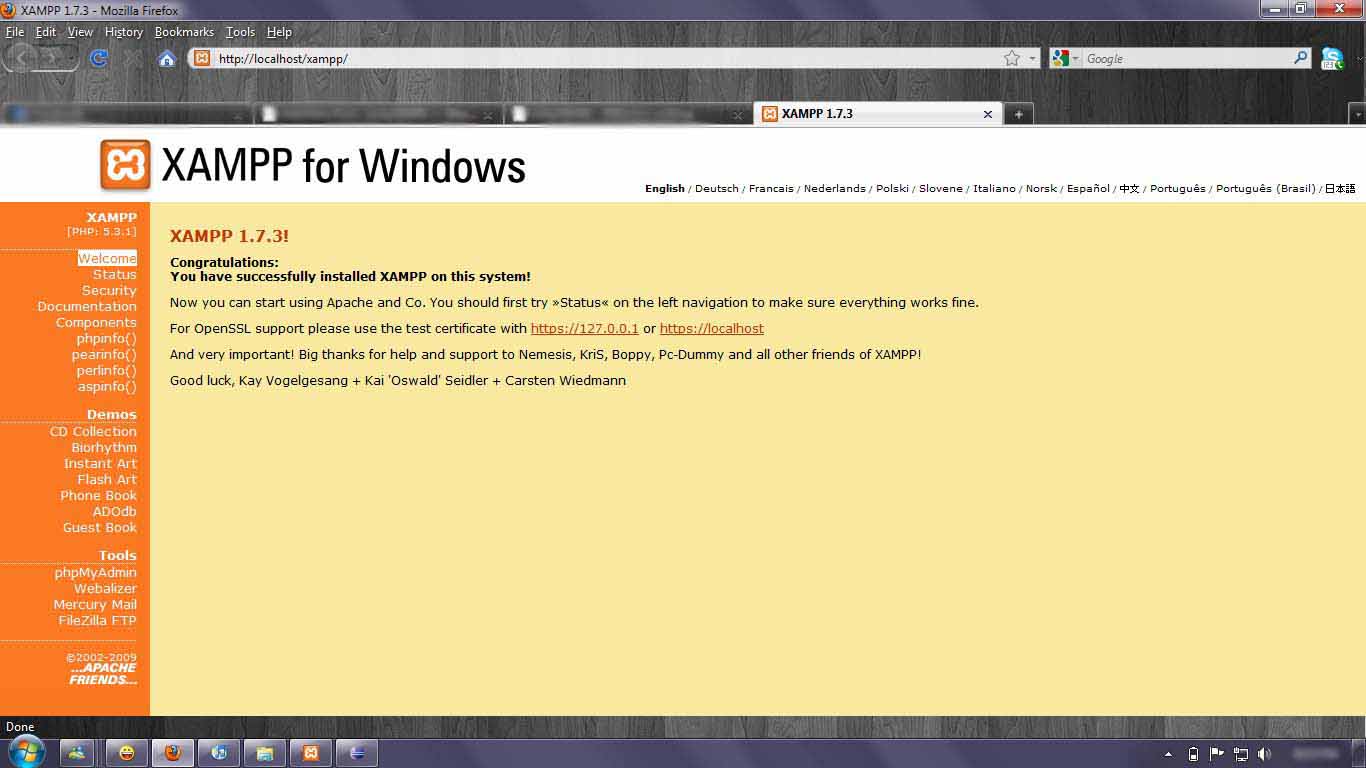Open the Biorhythm demo
The height and width of the screenshot is (768, 1366).
104,447
